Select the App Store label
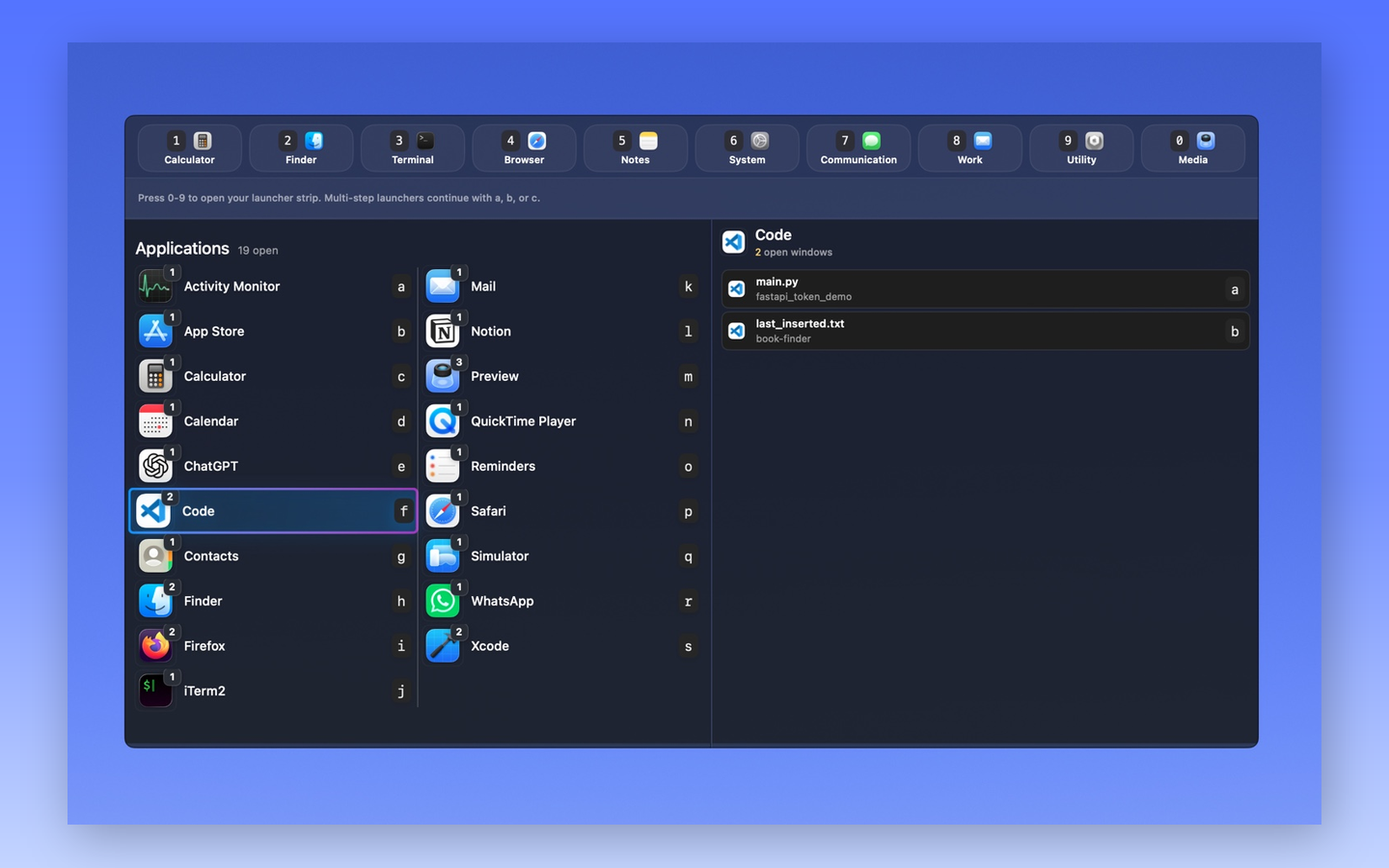This screenshot has width=1389, height=868. point(214,331)
